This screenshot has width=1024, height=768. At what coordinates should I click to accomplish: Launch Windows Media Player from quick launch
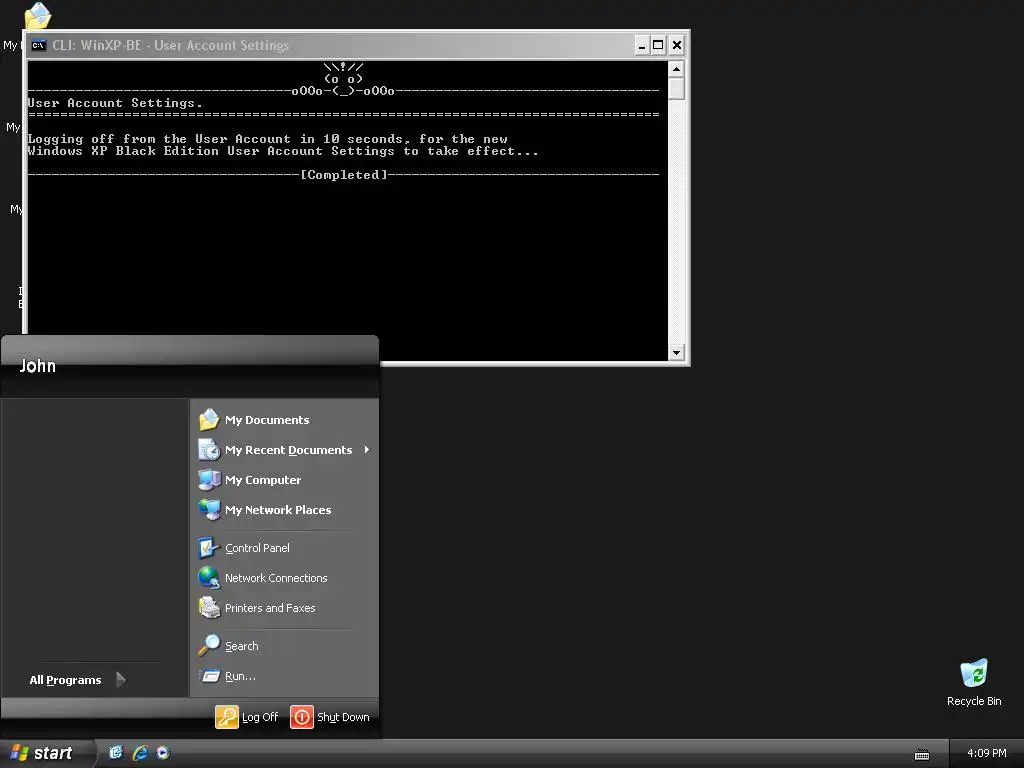coord(163,752)
